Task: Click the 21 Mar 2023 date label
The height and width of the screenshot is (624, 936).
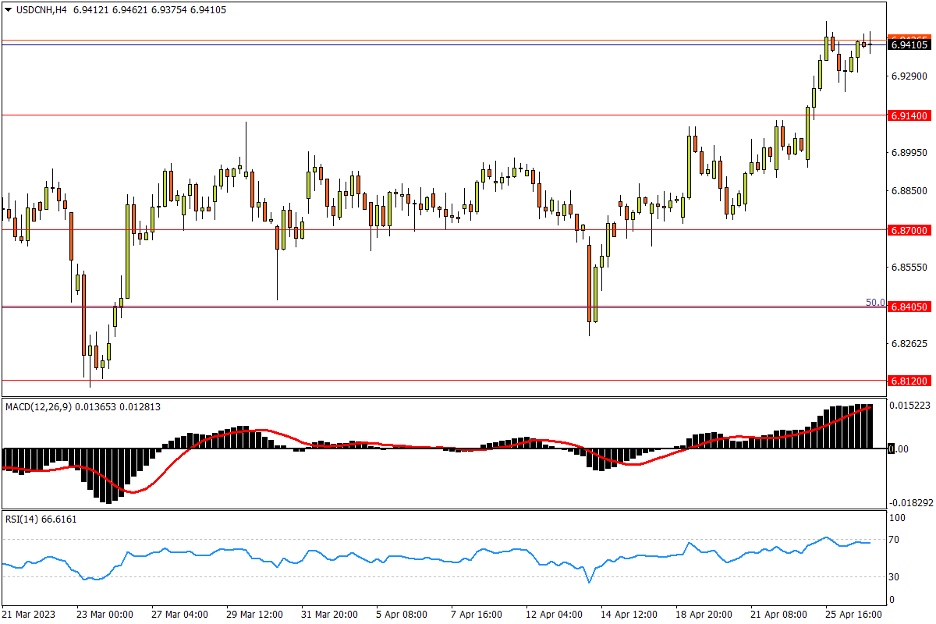Action: coord(29,614)
